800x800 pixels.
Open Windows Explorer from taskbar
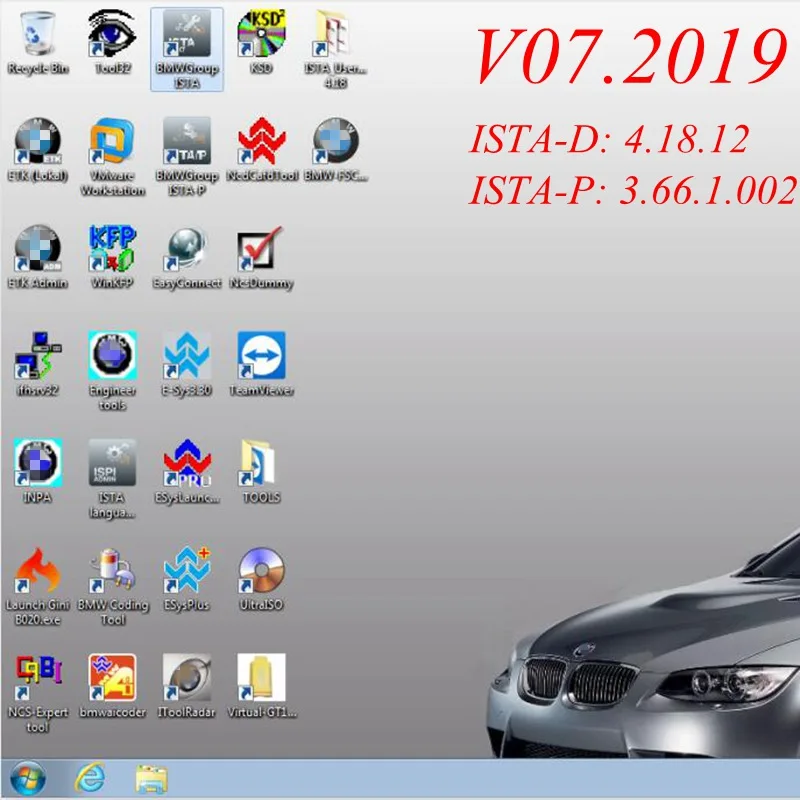(152, 779)
